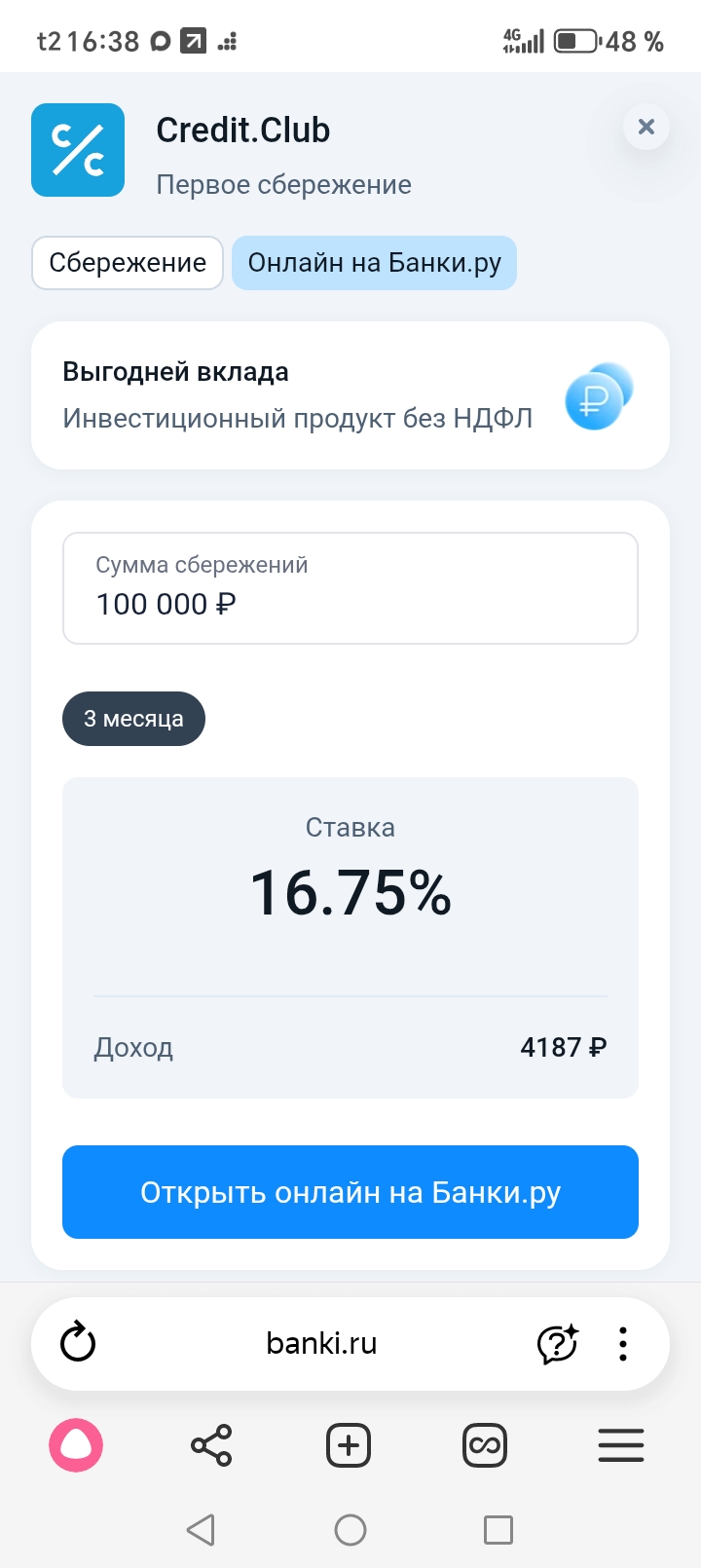
Task: Open the three-dot page options menu
Action: coord(623,1343)
